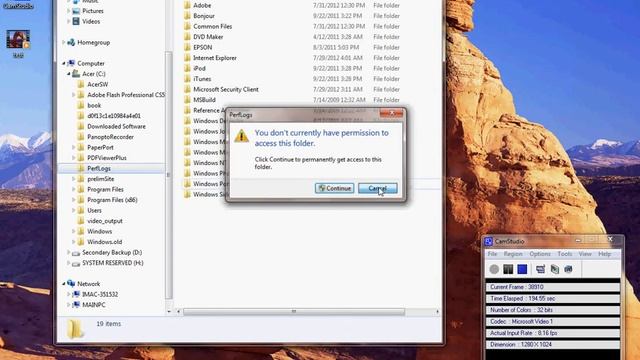Expand the Users folder in tree

tap(74, 210)
